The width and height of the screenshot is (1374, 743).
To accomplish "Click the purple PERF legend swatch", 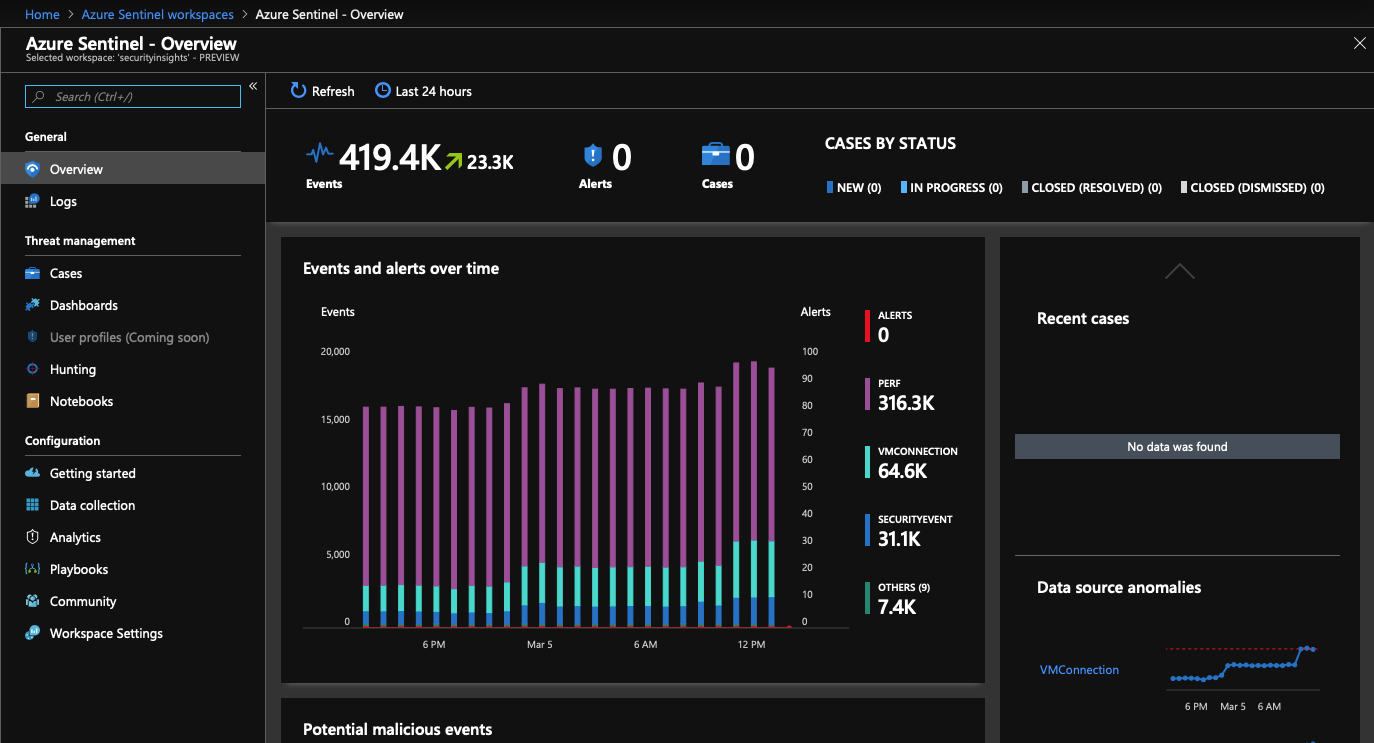I will [868, 394].
